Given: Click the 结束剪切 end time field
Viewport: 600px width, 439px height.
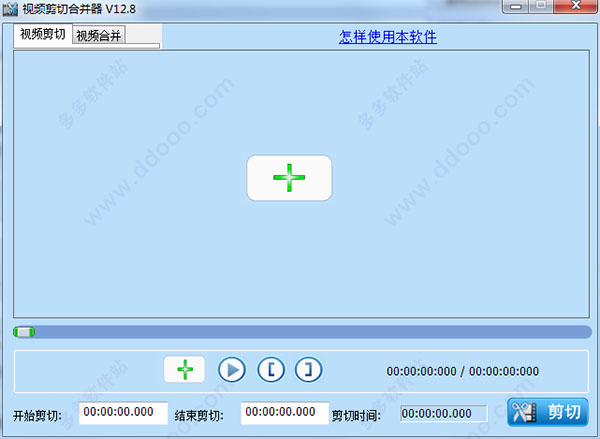Looking at the screenshot, I should (x=285, y=413).
